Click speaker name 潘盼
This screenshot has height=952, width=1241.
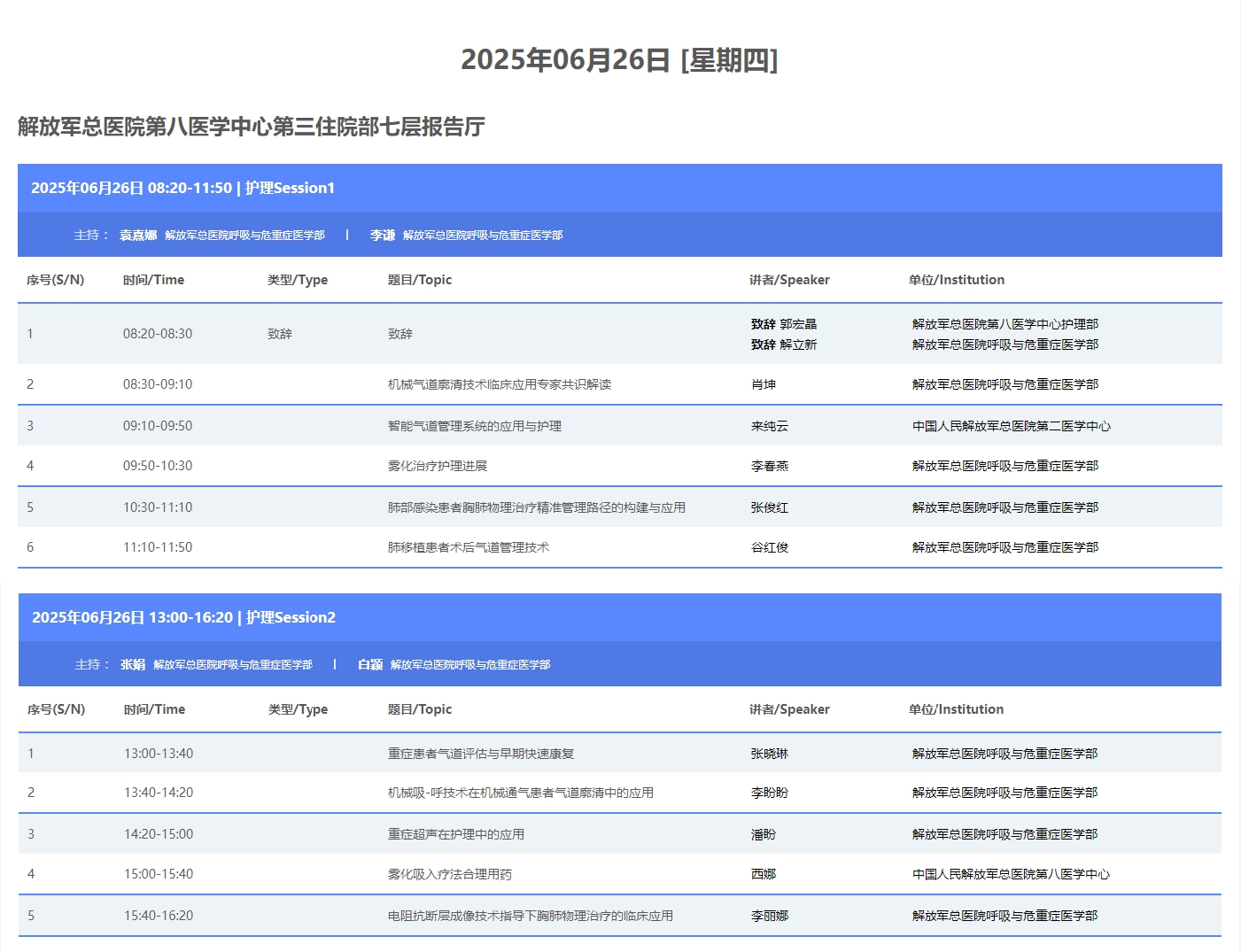764,834
